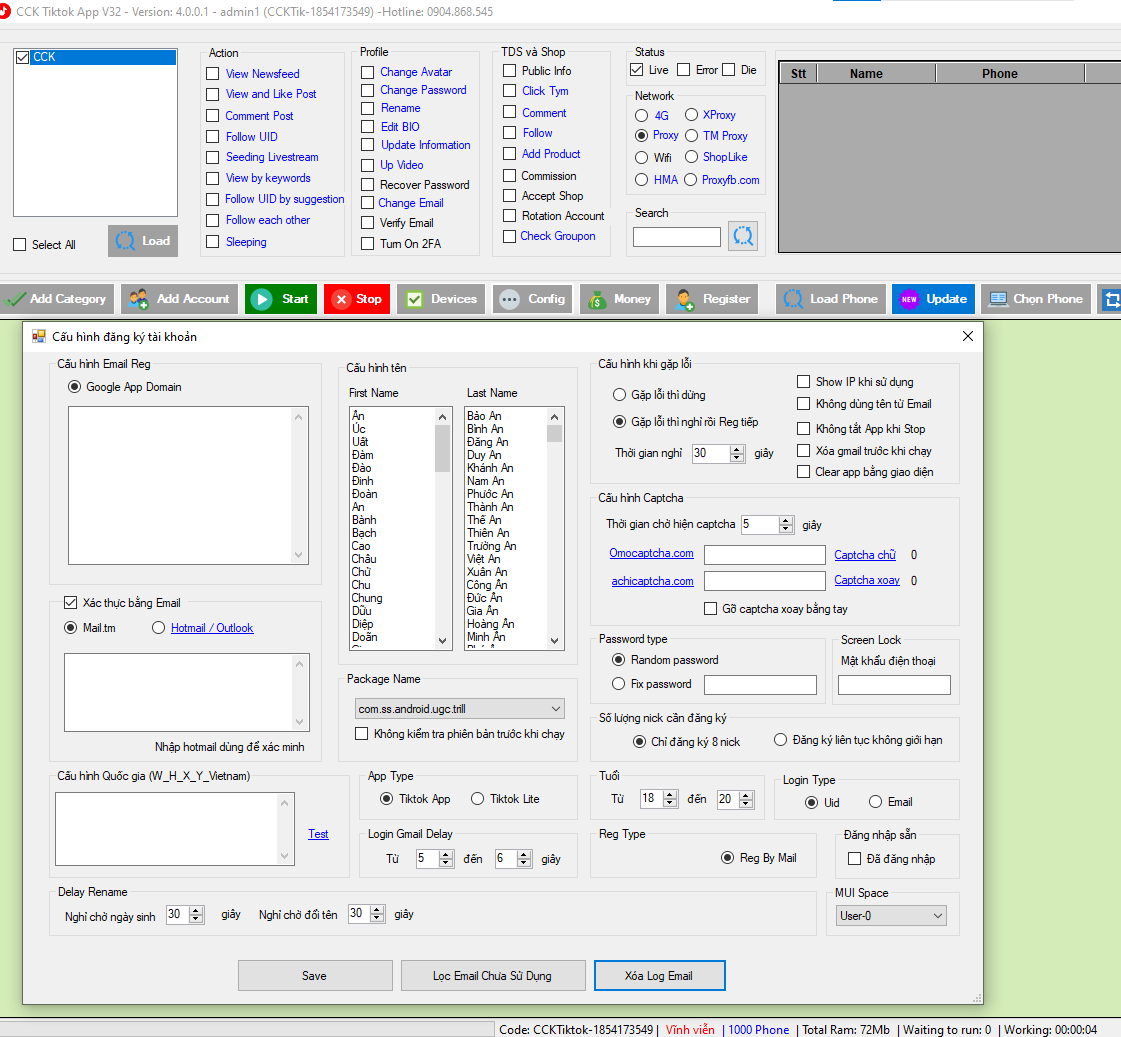Select the 4G network radio button
Viewport: 1121px width, 1037px height.
[641, 116]
